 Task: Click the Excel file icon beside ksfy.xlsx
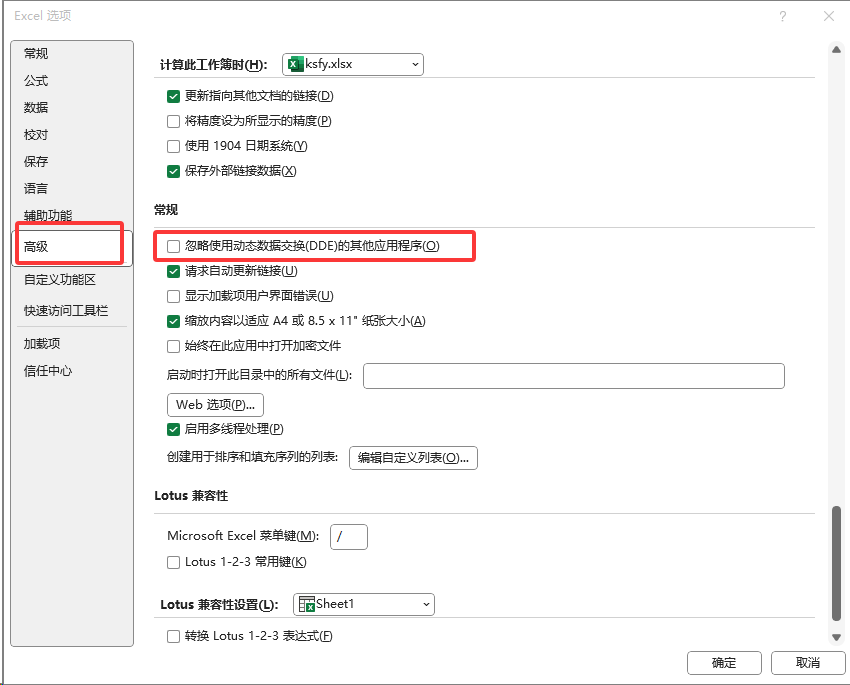click(295, 64)
